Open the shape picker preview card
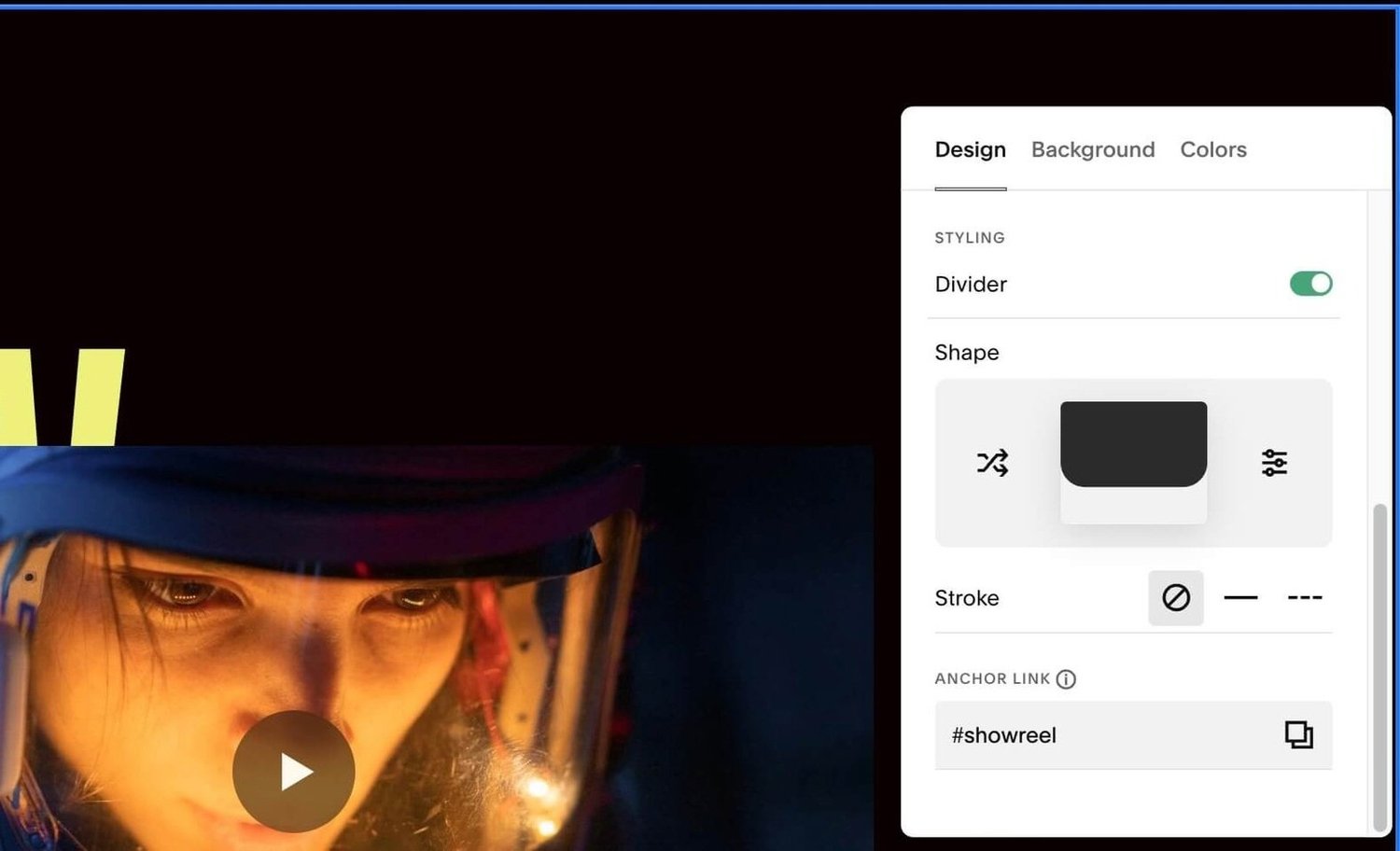1400x851 pixels. (1133, 504)
